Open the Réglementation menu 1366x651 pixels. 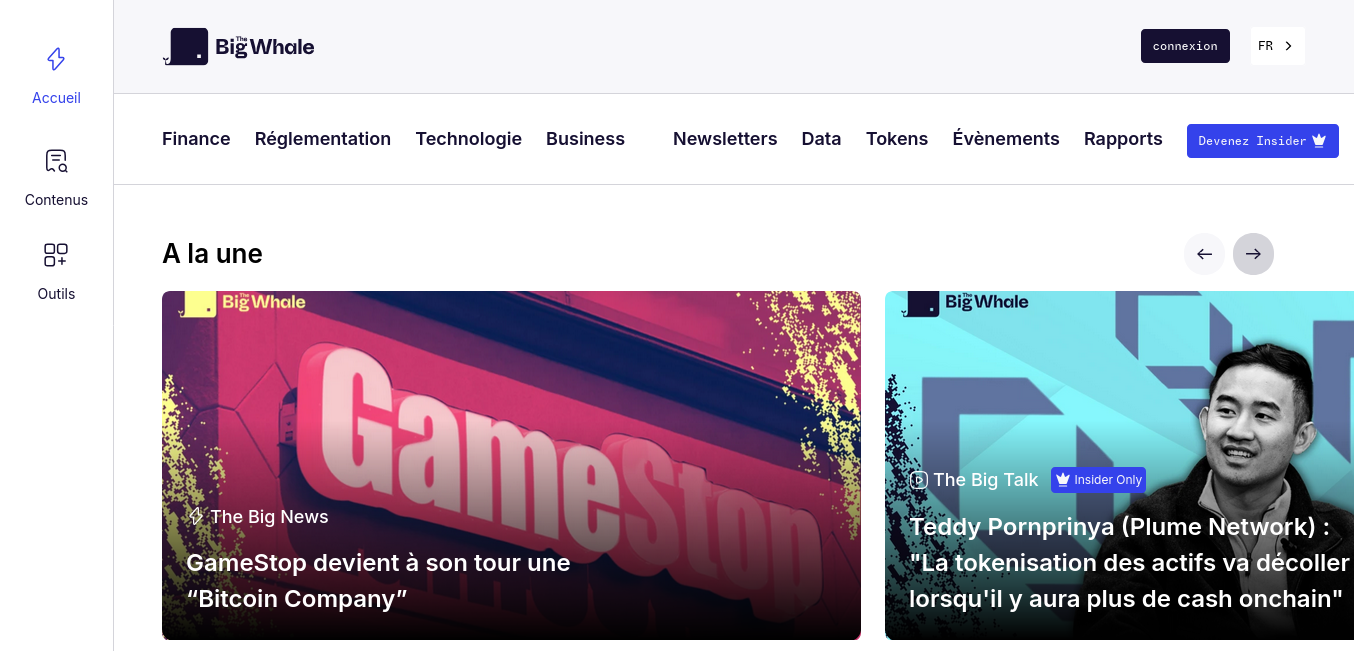[323, 139]
